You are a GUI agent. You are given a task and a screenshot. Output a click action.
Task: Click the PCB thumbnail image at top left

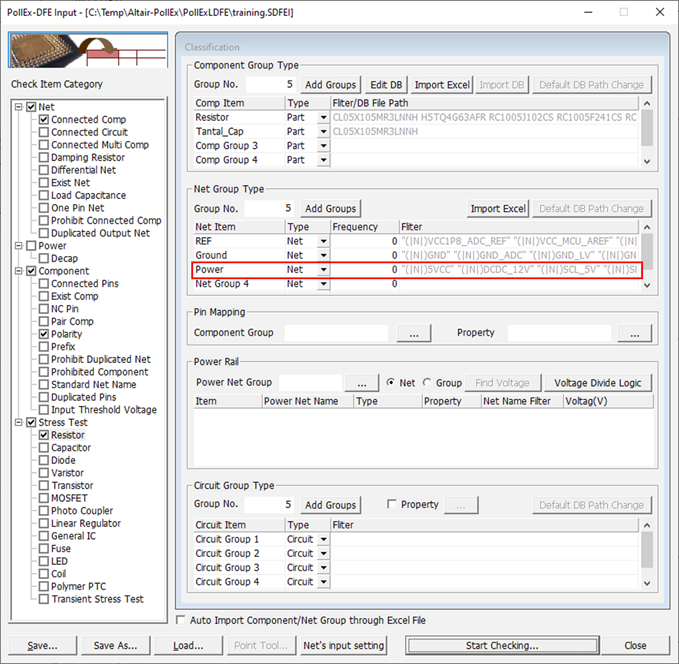pyautogui.click(x=87, y=50)
